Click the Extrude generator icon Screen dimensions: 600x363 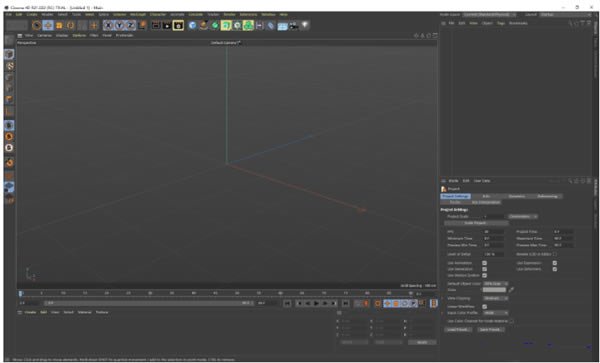click(226, 26)
